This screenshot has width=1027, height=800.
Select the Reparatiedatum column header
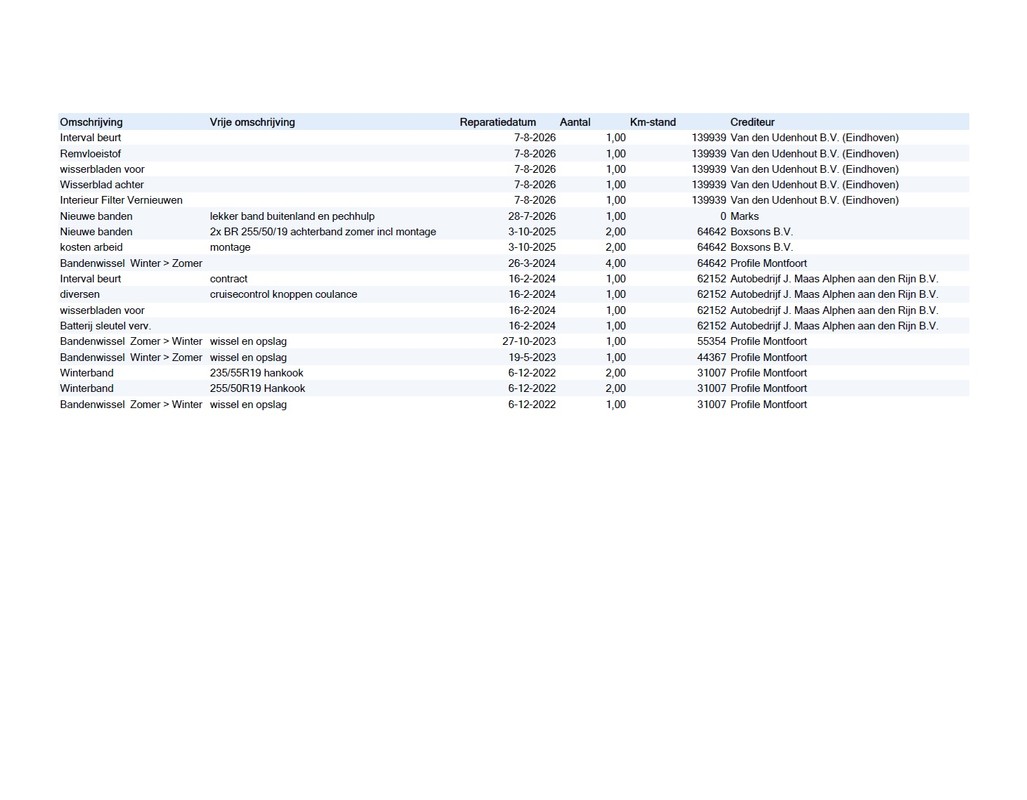[x=498, y=122]
